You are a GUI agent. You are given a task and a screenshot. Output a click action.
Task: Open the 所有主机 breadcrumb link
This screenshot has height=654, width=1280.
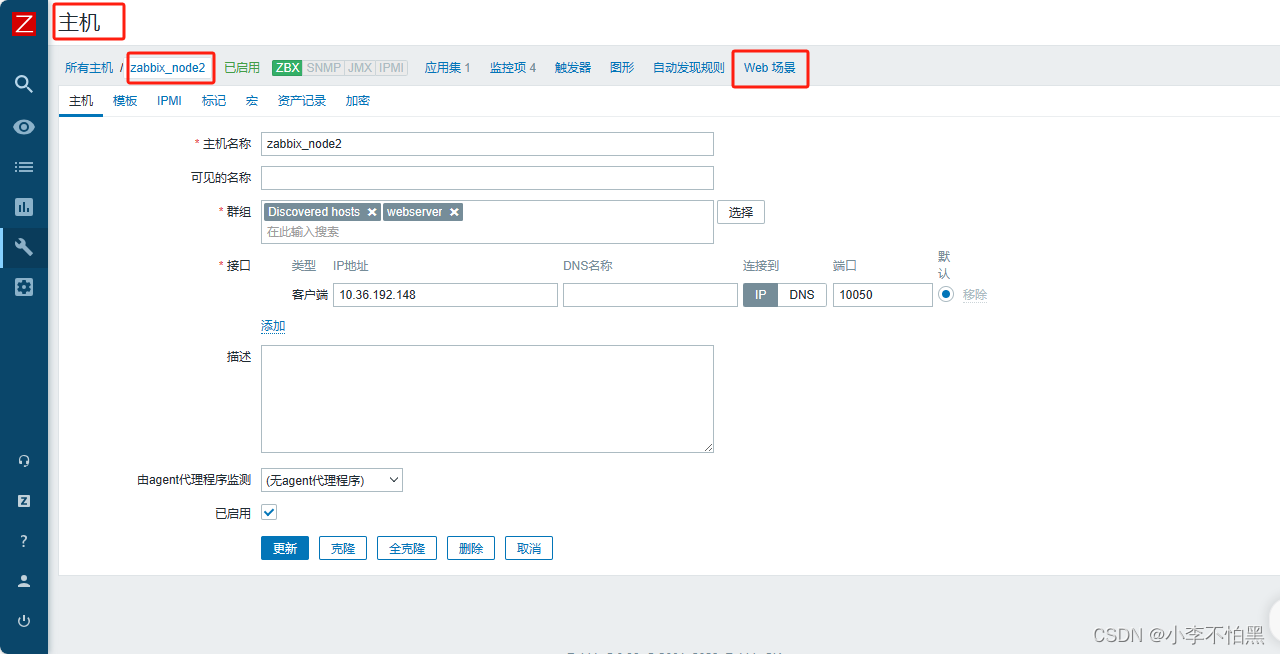(89, 68)
